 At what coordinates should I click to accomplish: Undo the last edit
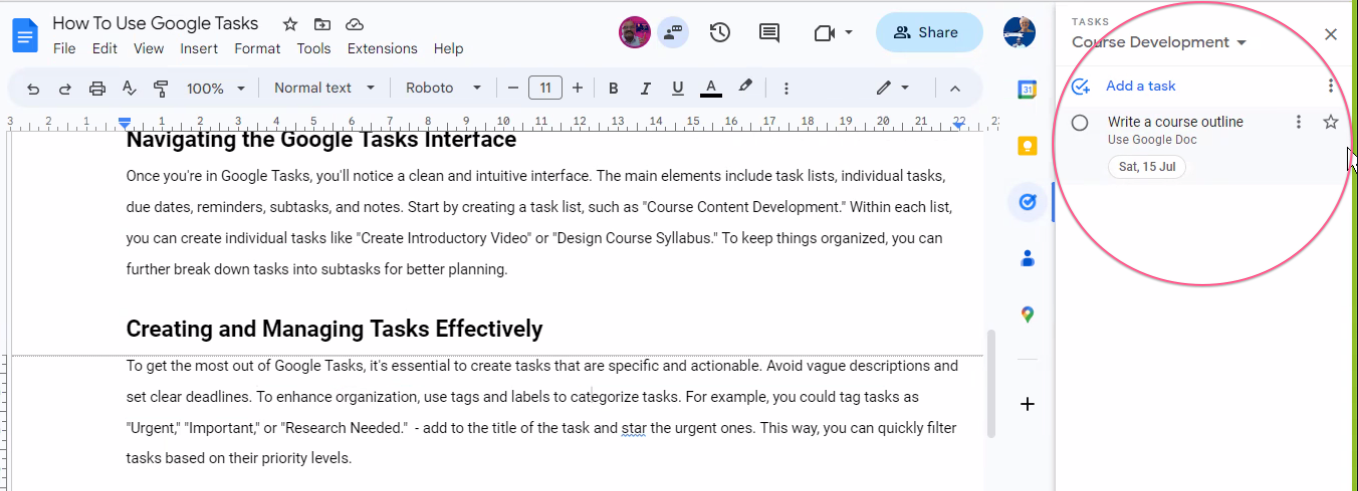click(33, 89)
